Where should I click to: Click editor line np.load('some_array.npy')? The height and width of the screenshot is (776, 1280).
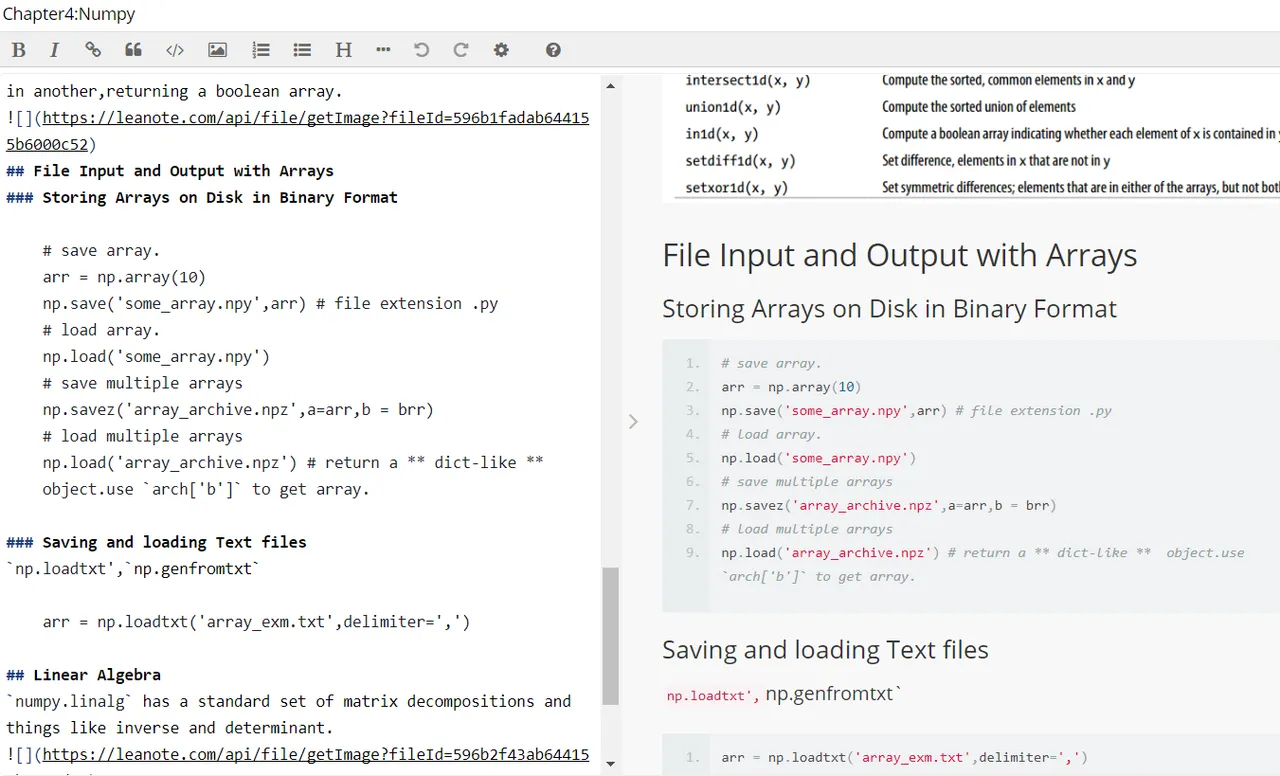pyautogui.click(x=156, y=356)
